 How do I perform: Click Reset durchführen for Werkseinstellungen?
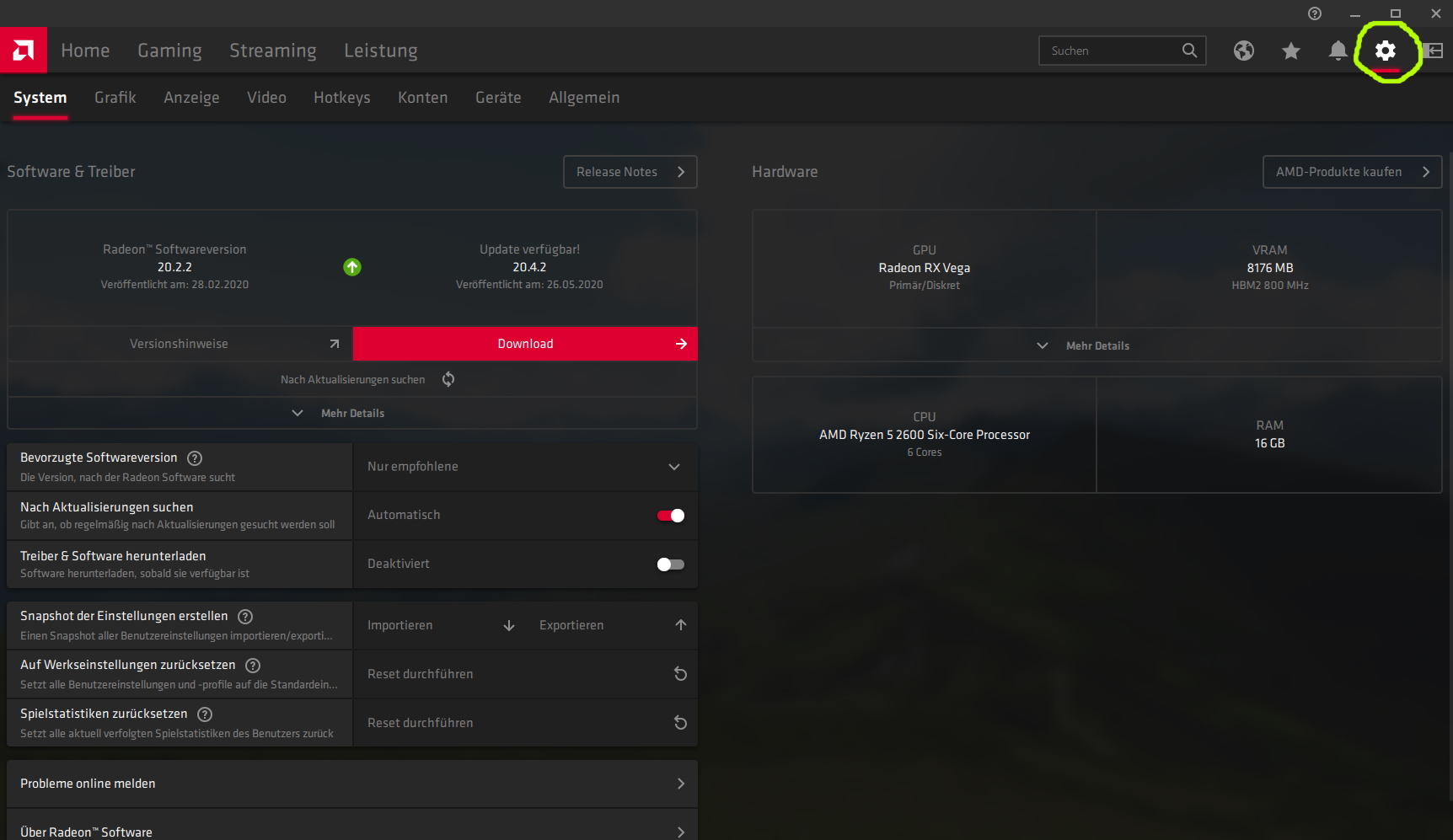[525, 674]
